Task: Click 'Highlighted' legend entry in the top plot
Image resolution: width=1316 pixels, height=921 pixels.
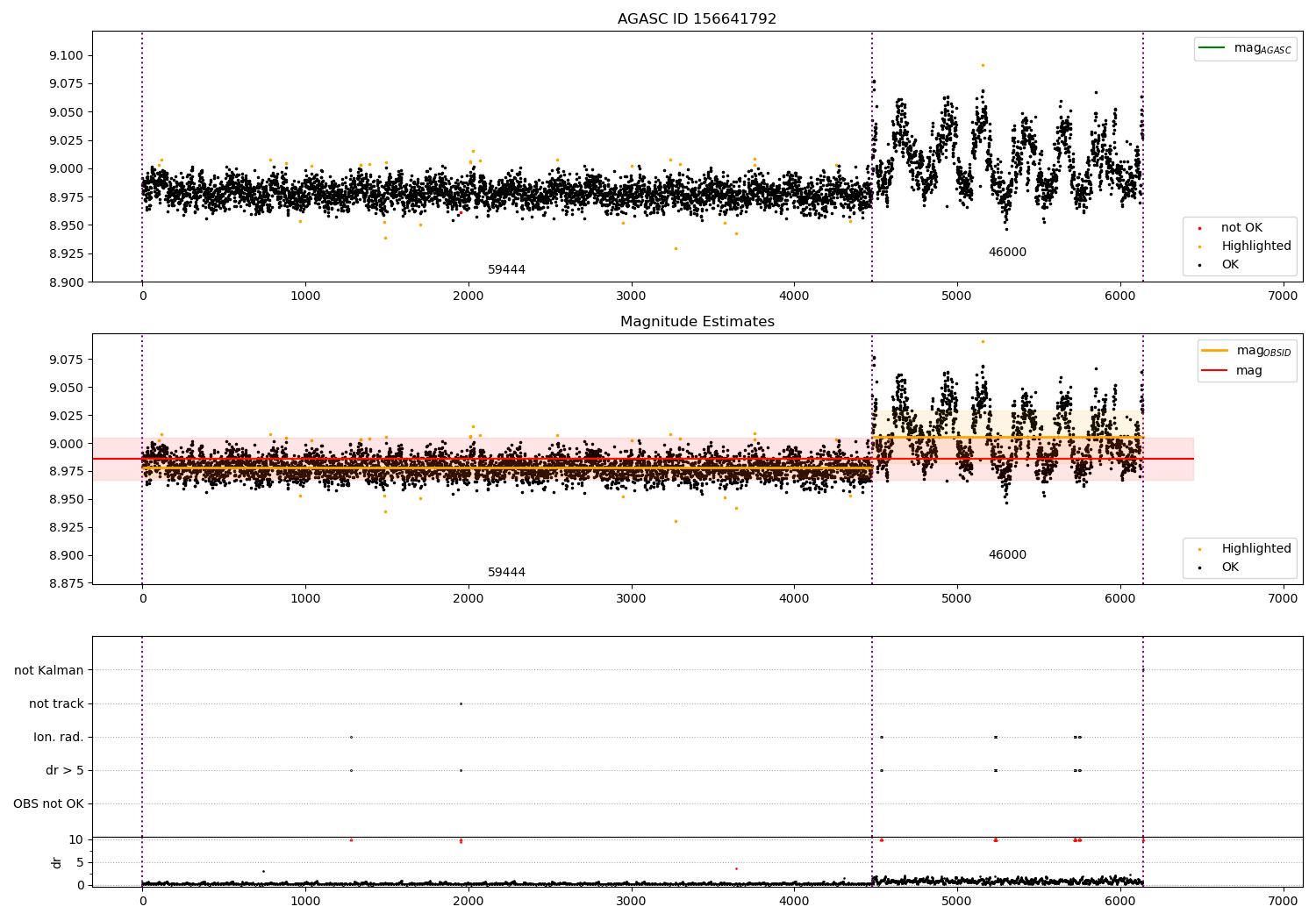Action: (1256, 246)
